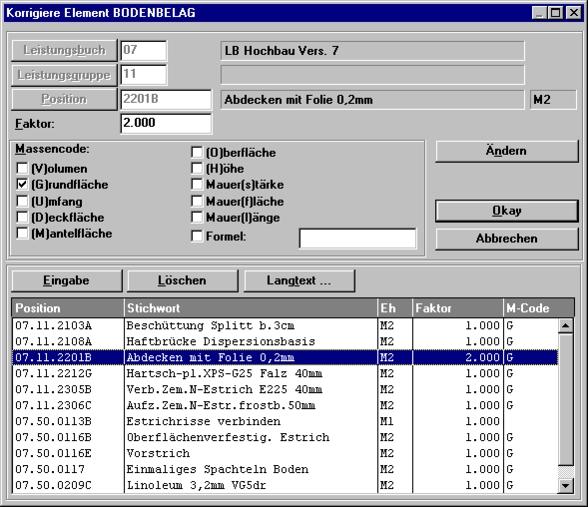The height and width of the screenshot is (507, 588).
Task: Click the Eingabe button
Action: pos(67,280)
